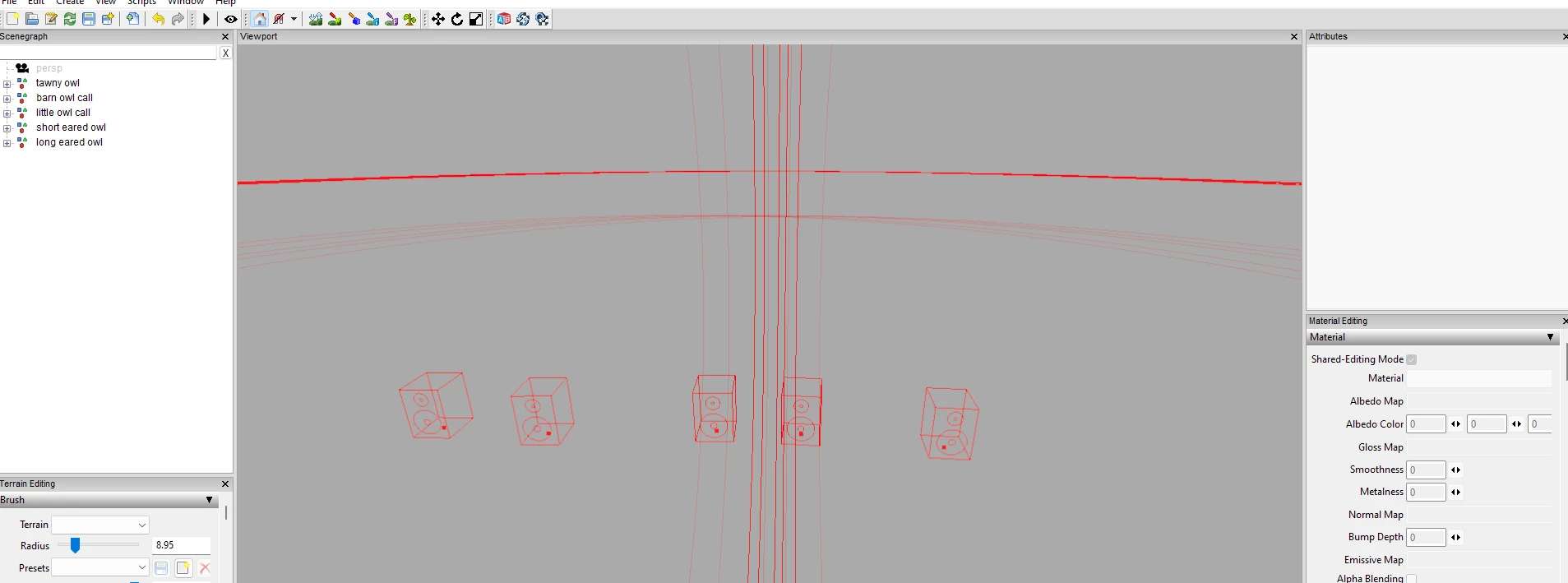Click the undo arrow icon
The width and height of the screenshot is (1568, 583).
(158, 19)
